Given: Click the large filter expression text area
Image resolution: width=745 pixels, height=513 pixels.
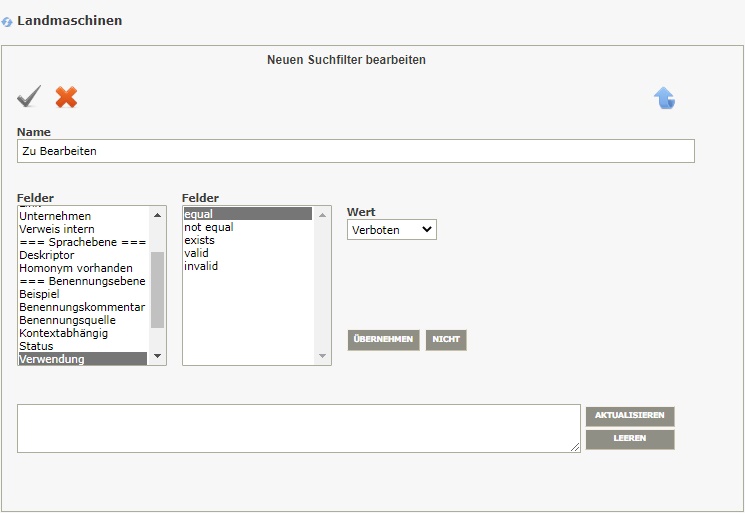Looking at the screenshot, I should (298, 428).
